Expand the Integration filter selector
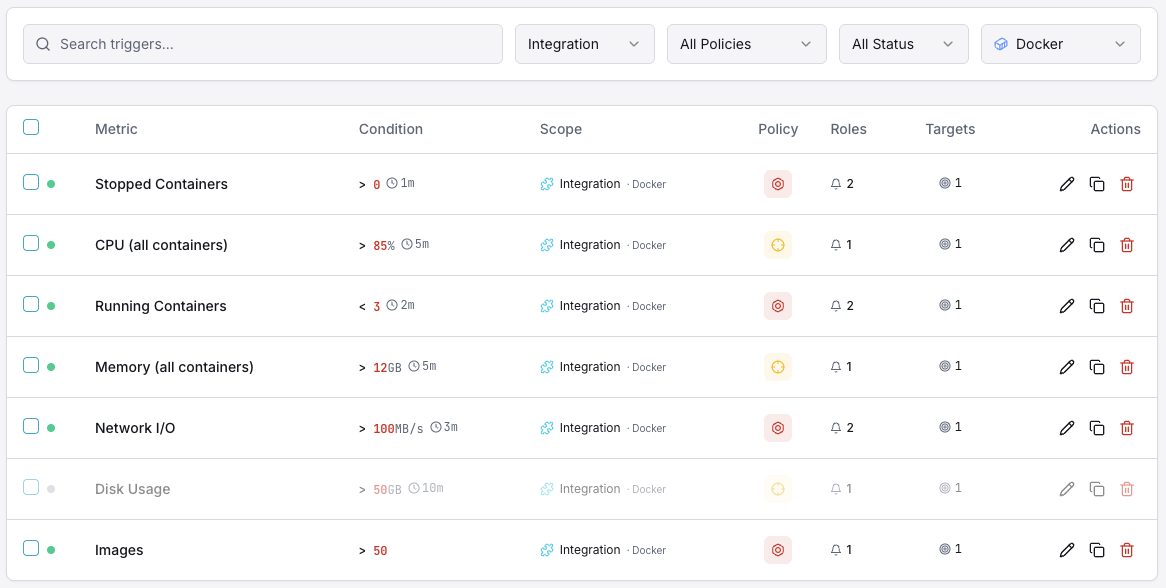 point(584,44)
